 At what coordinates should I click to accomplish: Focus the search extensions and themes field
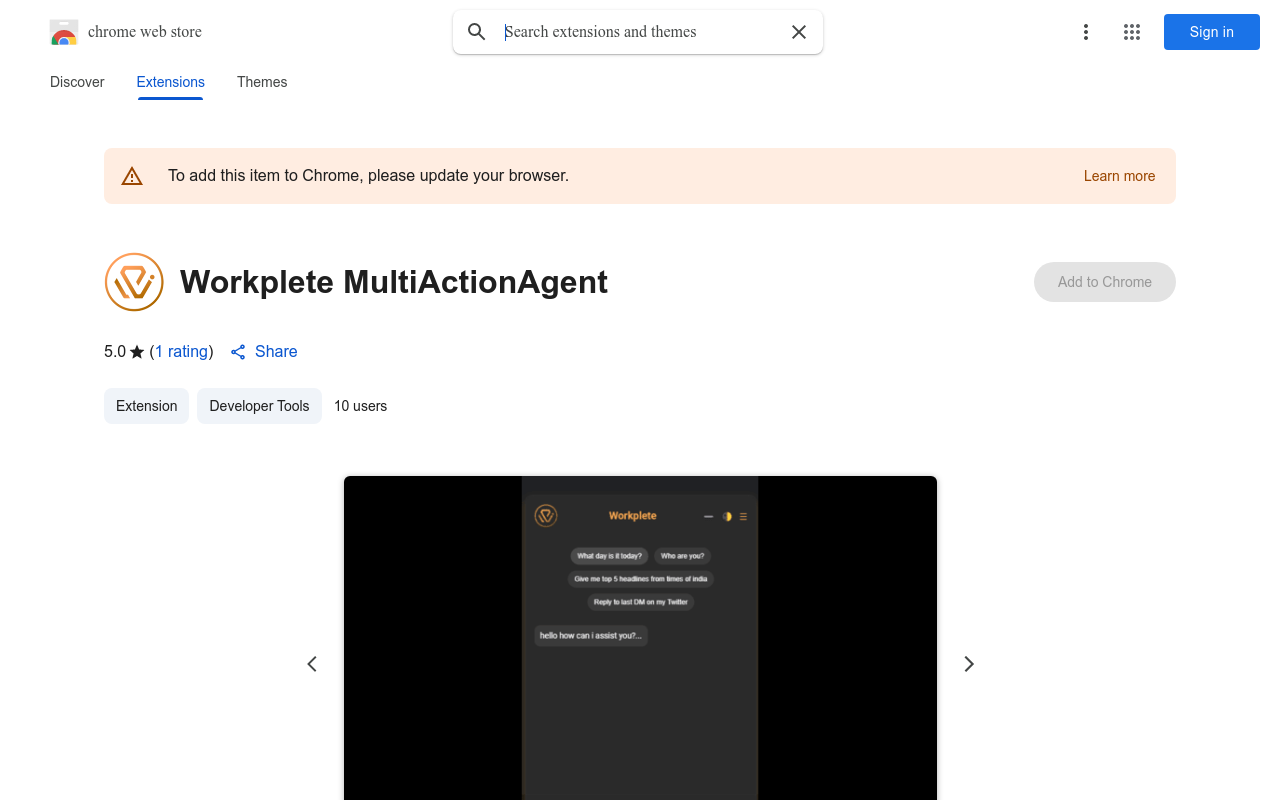(640, 32)
